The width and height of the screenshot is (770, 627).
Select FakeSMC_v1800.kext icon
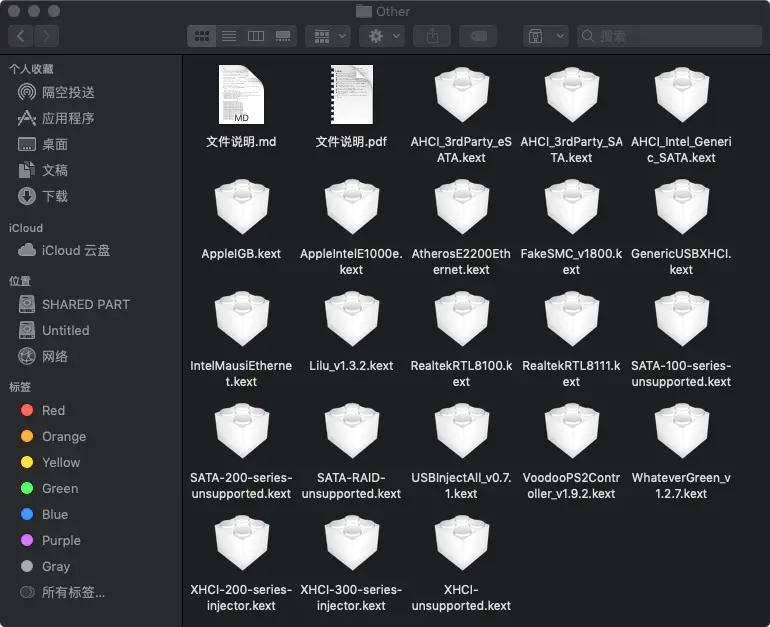572,207
